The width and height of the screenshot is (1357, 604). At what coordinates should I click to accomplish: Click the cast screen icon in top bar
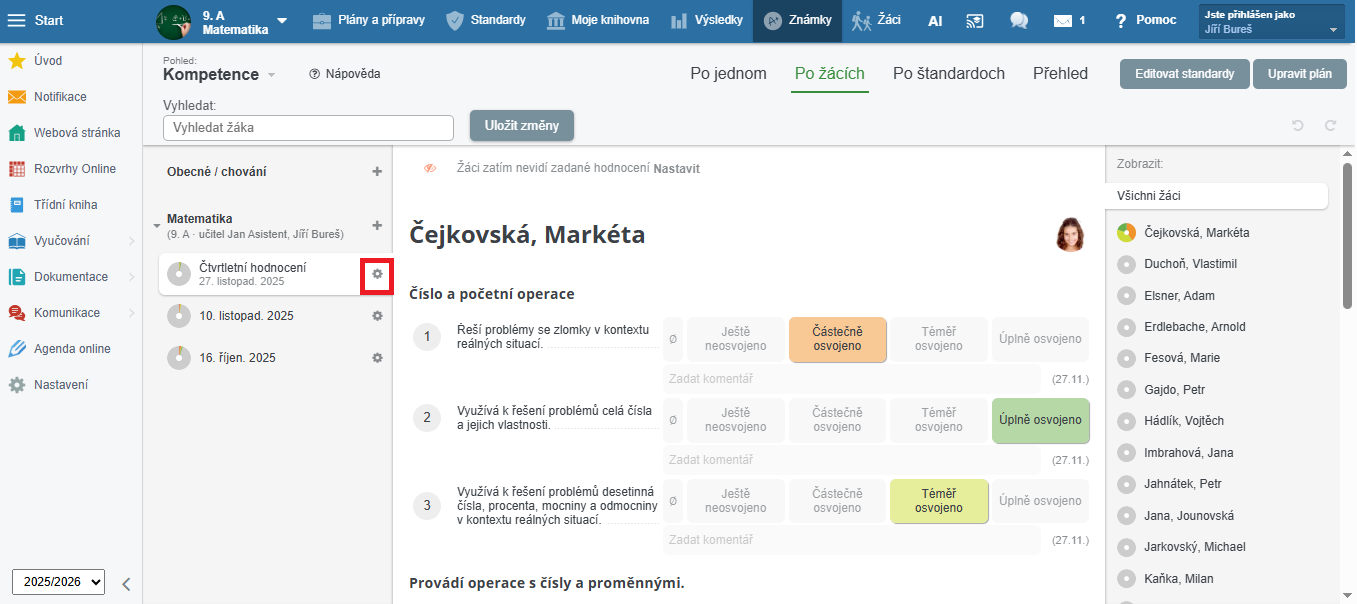976,20
